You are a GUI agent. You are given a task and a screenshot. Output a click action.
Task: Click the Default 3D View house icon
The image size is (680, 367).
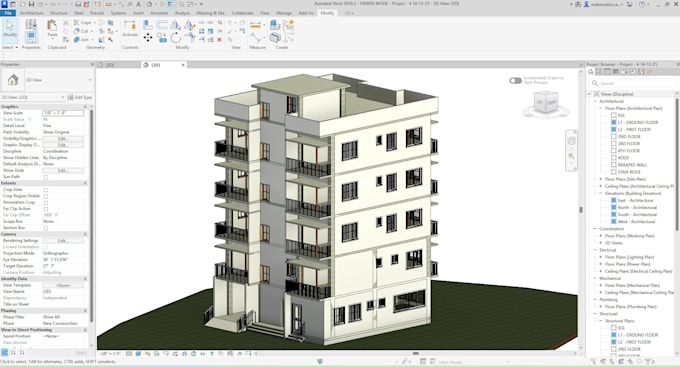click(149, 4)
